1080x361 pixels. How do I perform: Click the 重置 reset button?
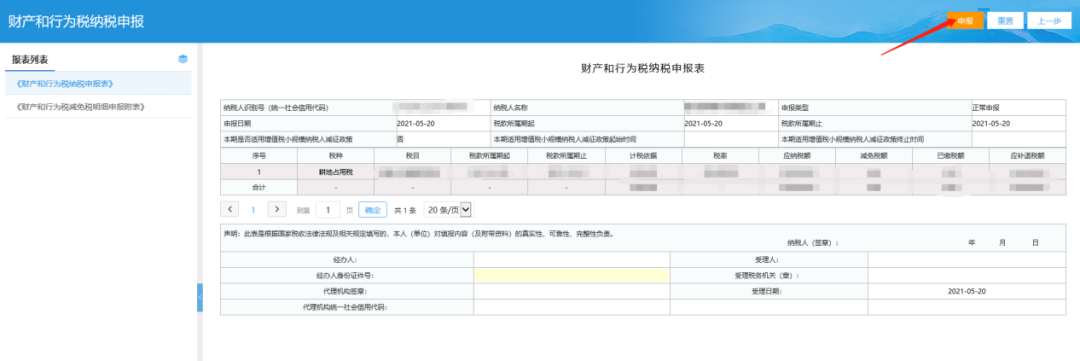1005,21
